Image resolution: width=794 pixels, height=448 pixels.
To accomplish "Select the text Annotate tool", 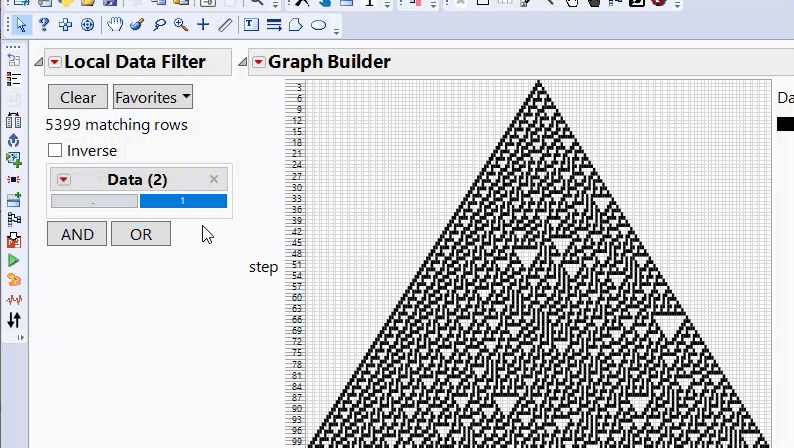I will click(251, 24).
